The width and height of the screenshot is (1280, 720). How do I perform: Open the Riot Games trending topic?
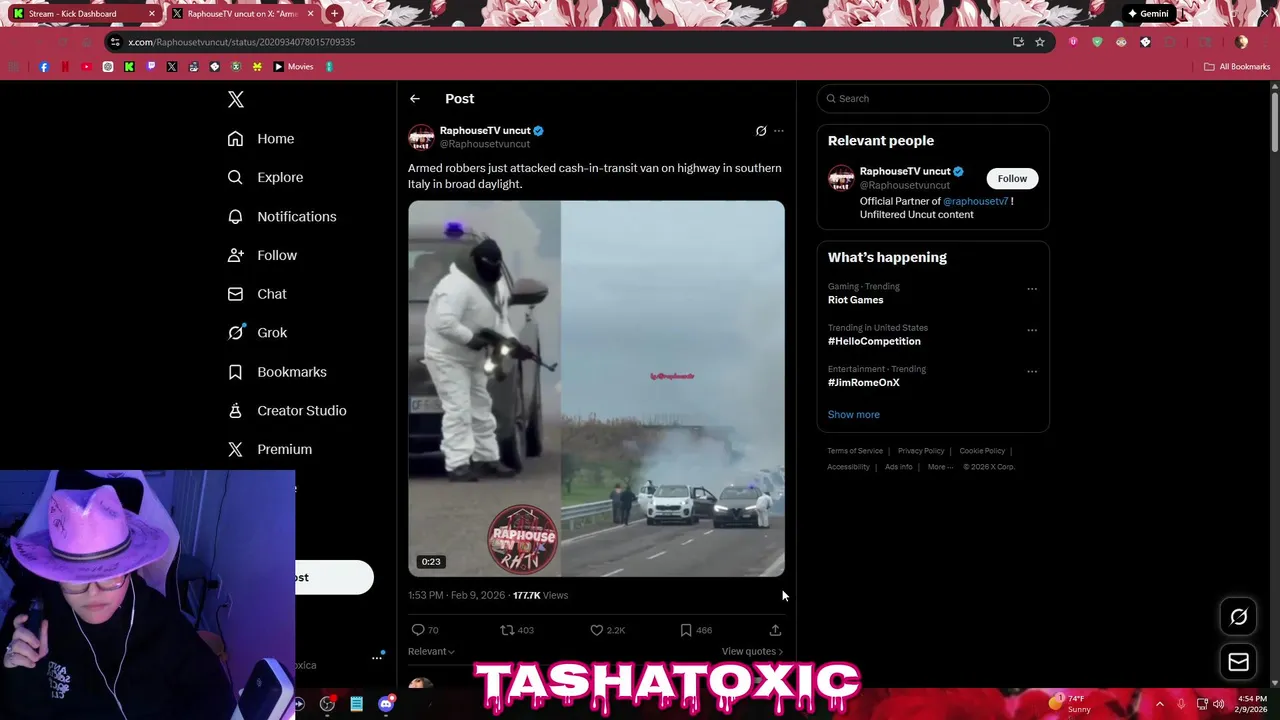click(855, 300)
